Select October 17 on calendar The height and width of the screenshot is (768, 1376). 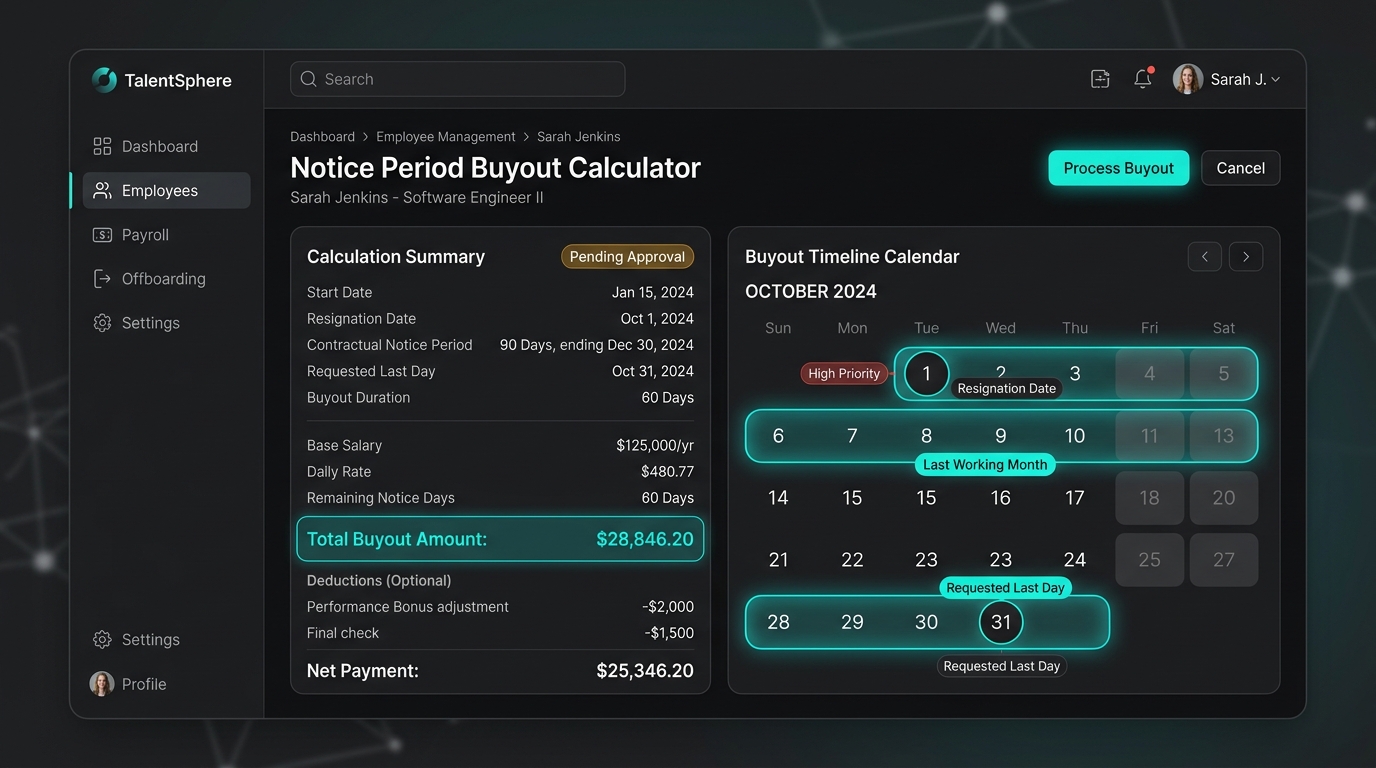[x=1075, y=498]
